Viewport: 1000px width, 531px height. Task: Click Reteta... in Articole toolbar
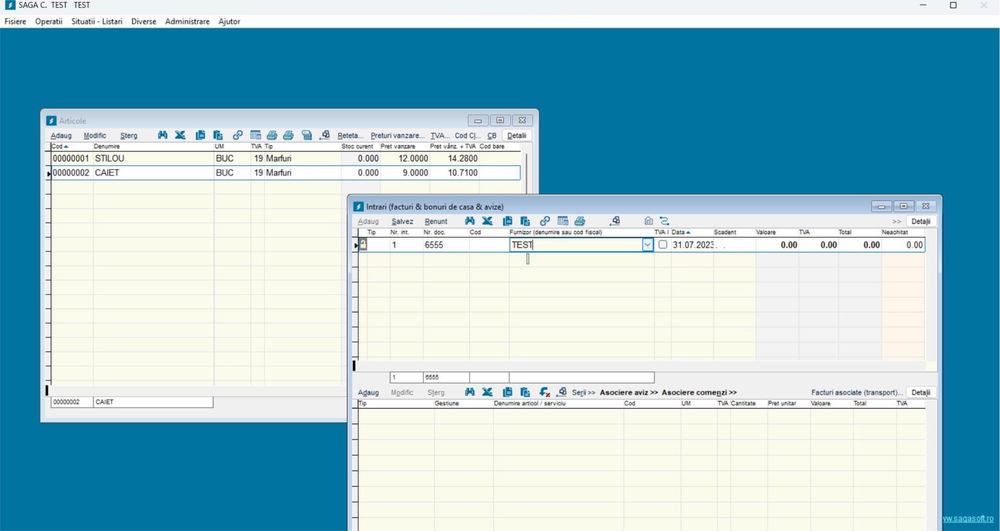pos(350,136)
